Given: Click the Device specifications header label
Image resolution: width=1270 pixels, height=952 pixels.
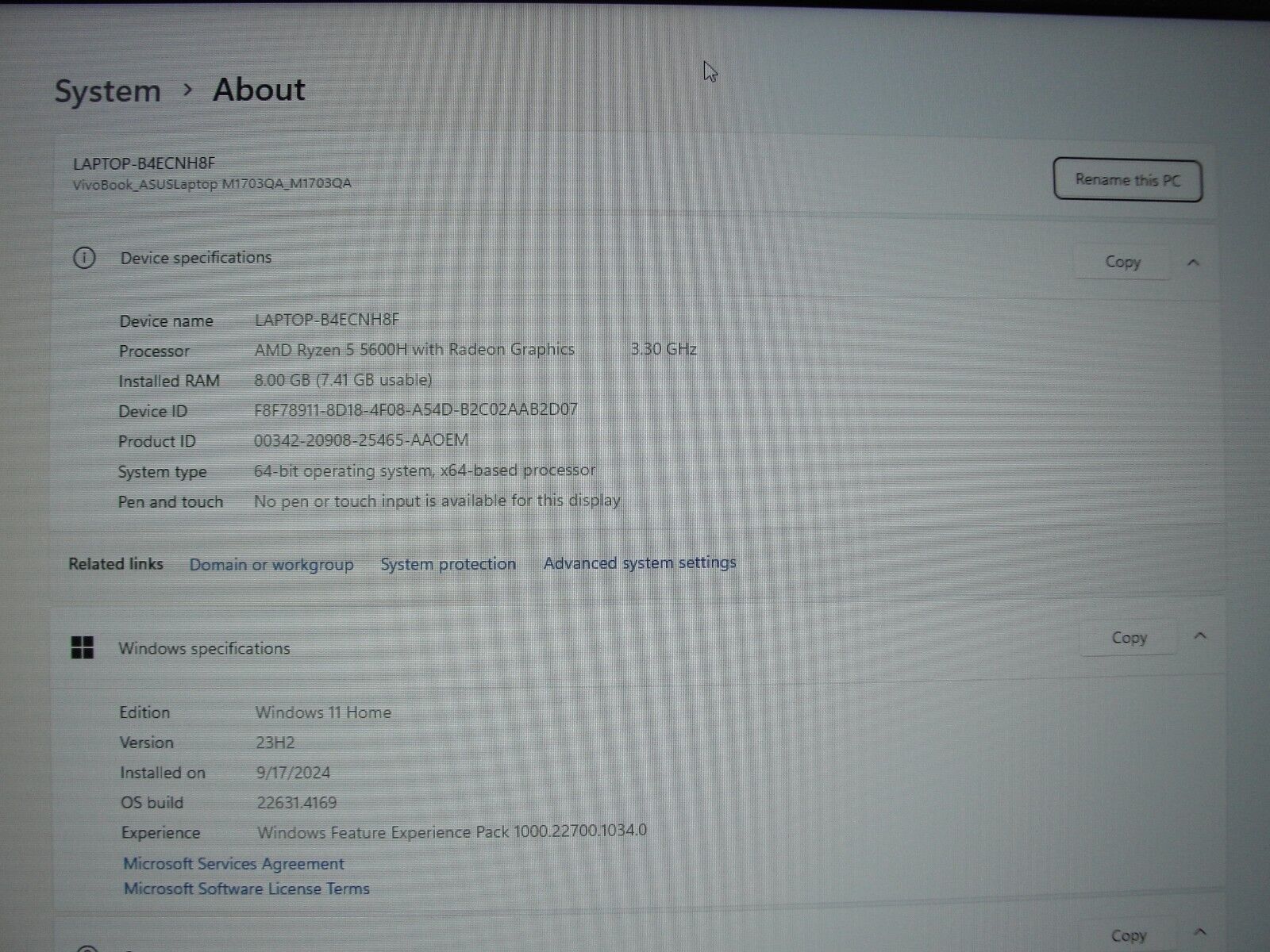Looking at the screenshot, I should click(x=196, y=258).
